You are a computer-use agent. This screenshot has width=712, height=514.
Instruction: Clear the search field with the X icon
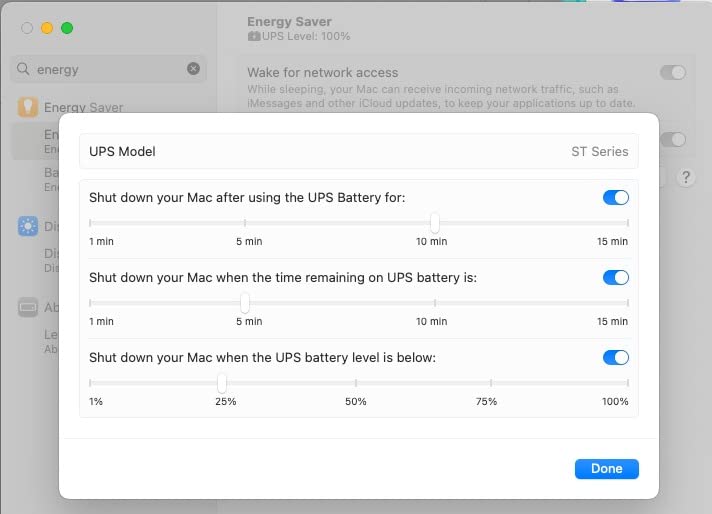[193, 69]
